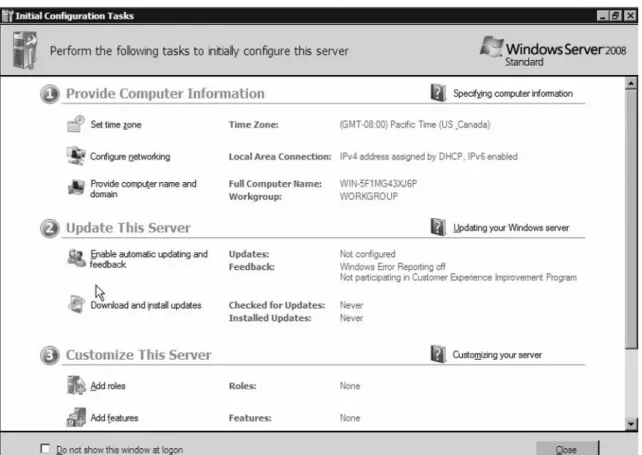Click the scrollbar down arrow
Image resolution: width=642 pixels, height=455 pixels.
[631, 424]
